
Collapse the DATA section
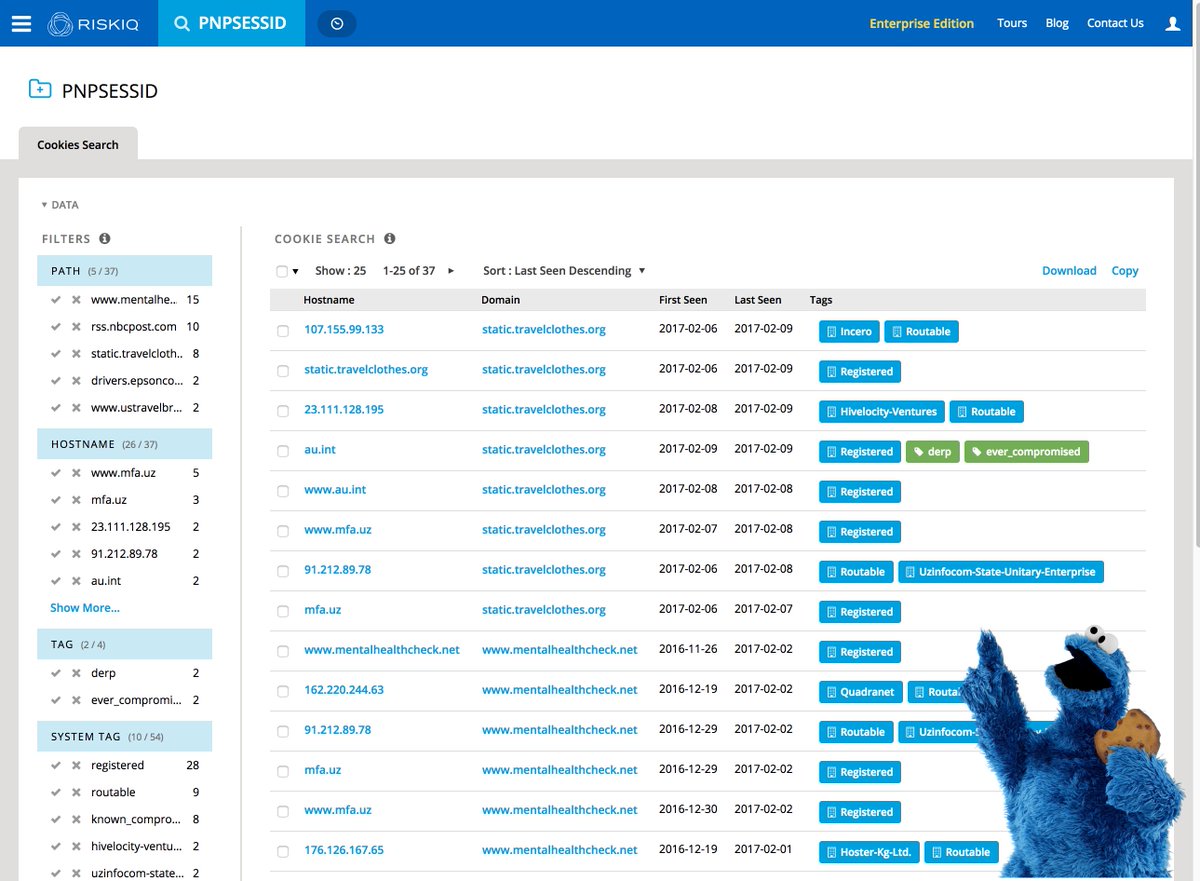(60, 205)
